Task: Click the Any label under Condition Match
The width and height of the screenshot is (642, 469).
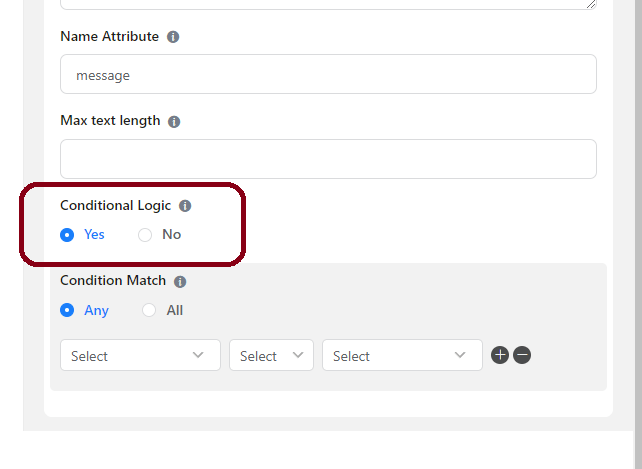Action: [x=97, y=310]
